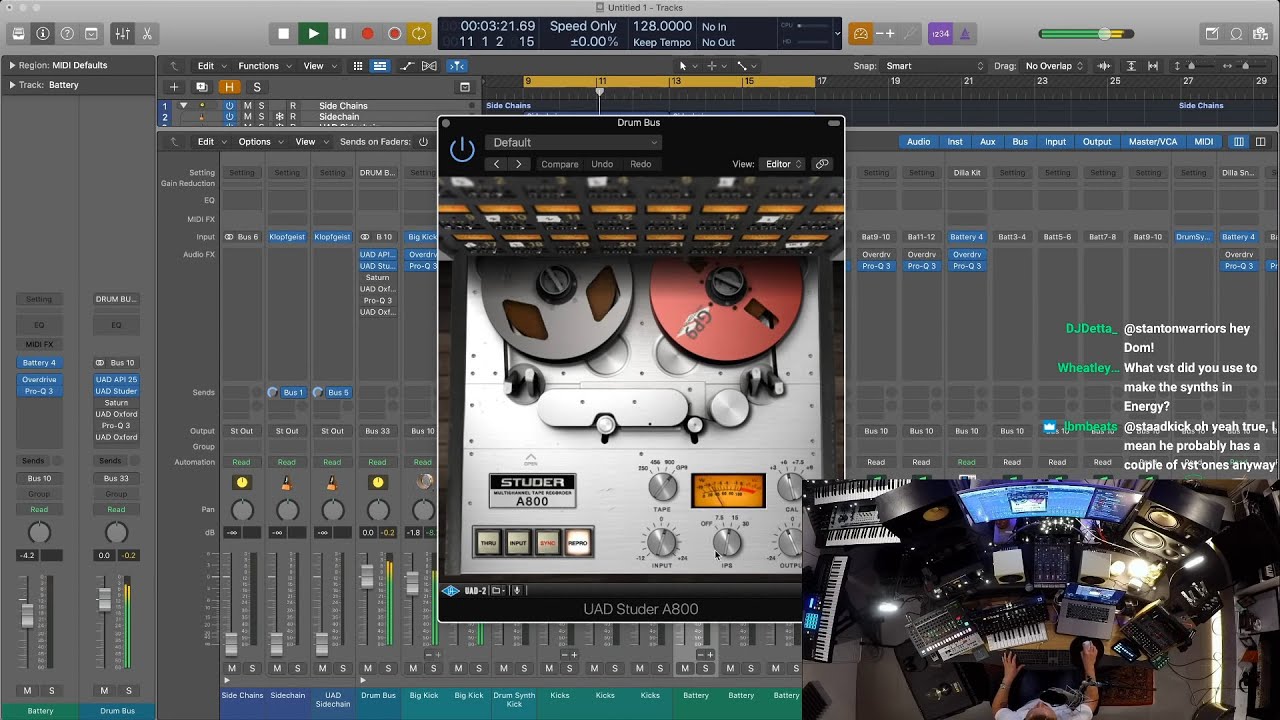Click the Compare button in plugin header
Viewport: 1280px width, 720px height.
pos(560,164)
